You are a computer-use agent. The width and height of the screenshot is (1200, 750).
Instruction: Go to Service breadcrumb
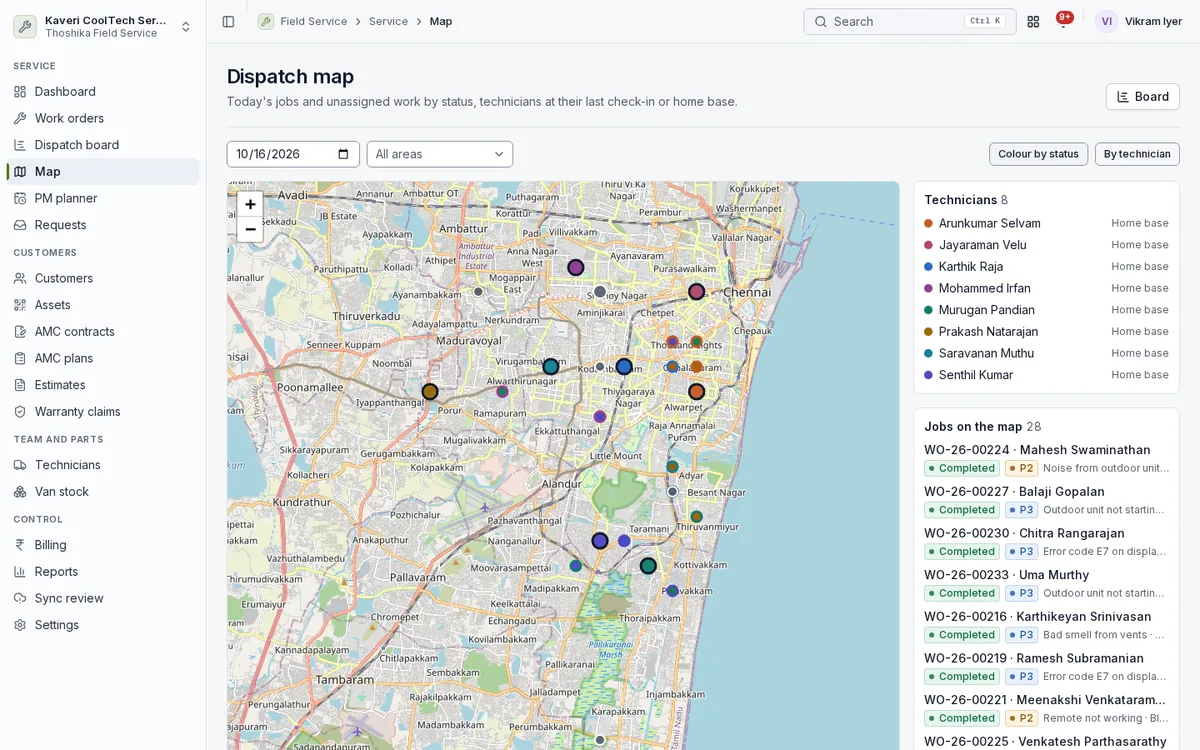click(x=388, y=21)
